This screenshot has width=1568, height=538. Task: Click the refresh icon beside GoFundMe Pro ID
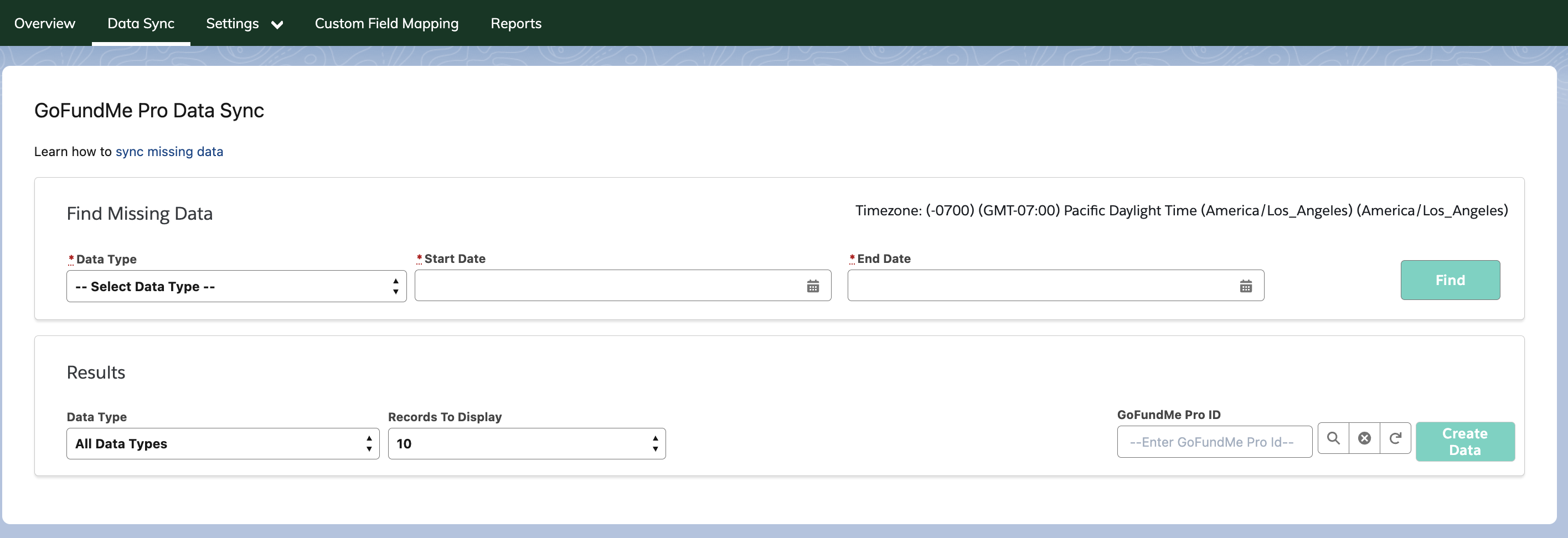[1395, 438]
